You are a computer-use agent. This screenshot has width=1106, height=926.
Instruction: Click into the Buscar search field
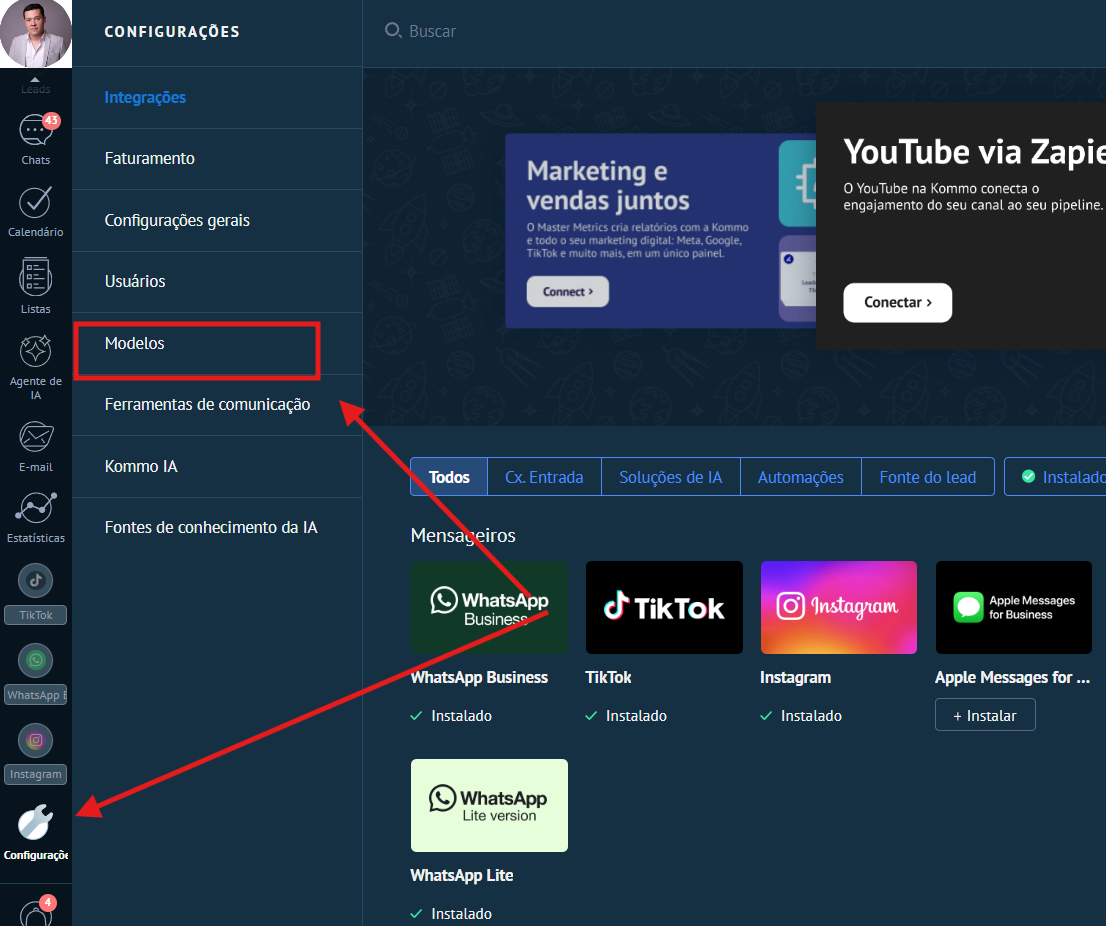(x=432, y=31)
